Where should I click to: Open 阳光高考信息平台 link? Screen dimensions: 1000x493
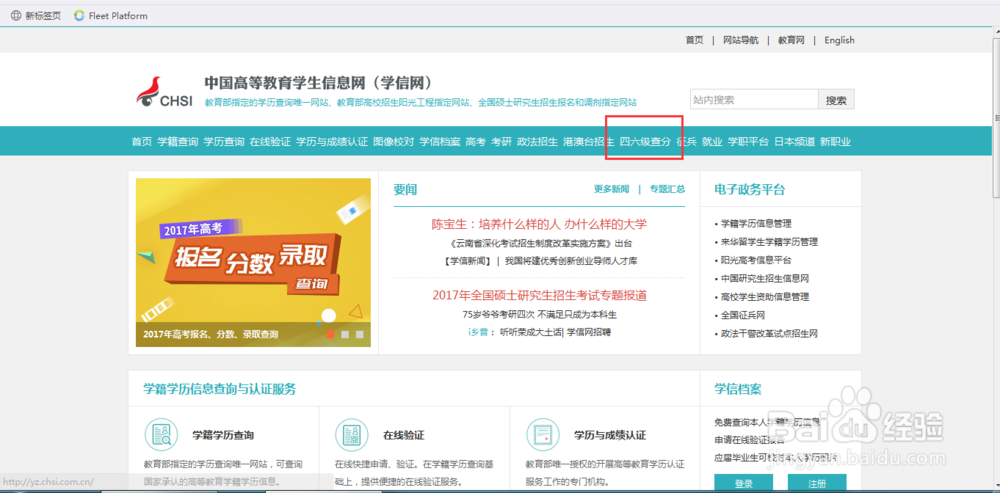coord(756,260)
